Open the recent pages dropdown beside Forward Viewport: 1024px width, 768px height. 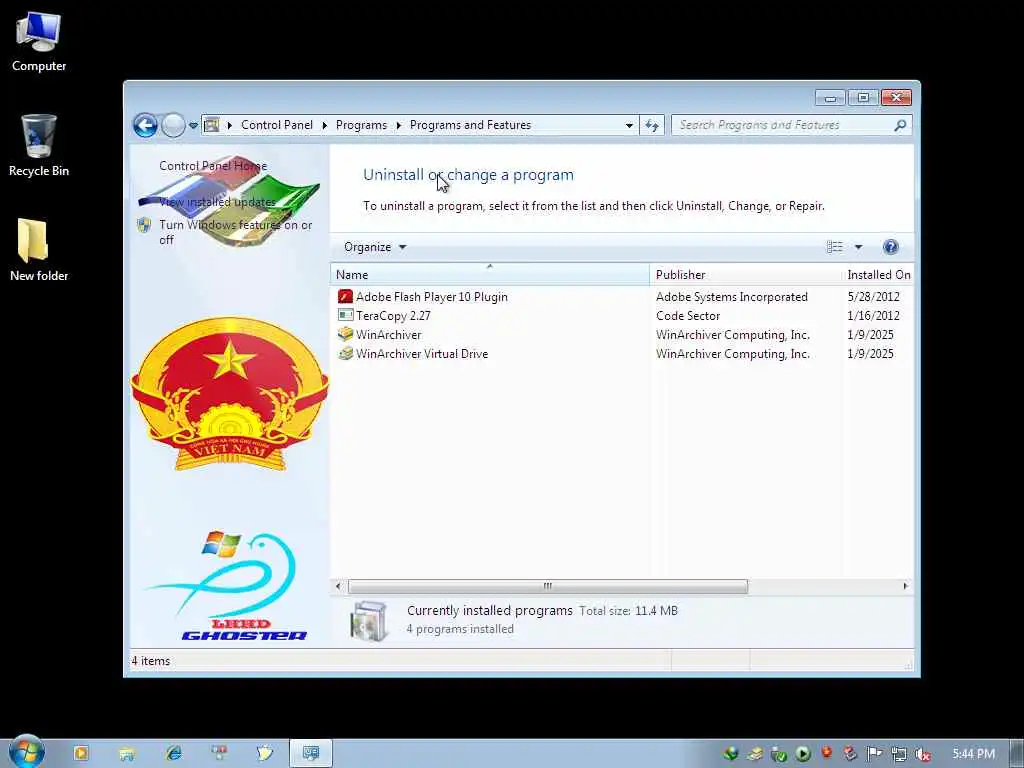tap(193, 125)
